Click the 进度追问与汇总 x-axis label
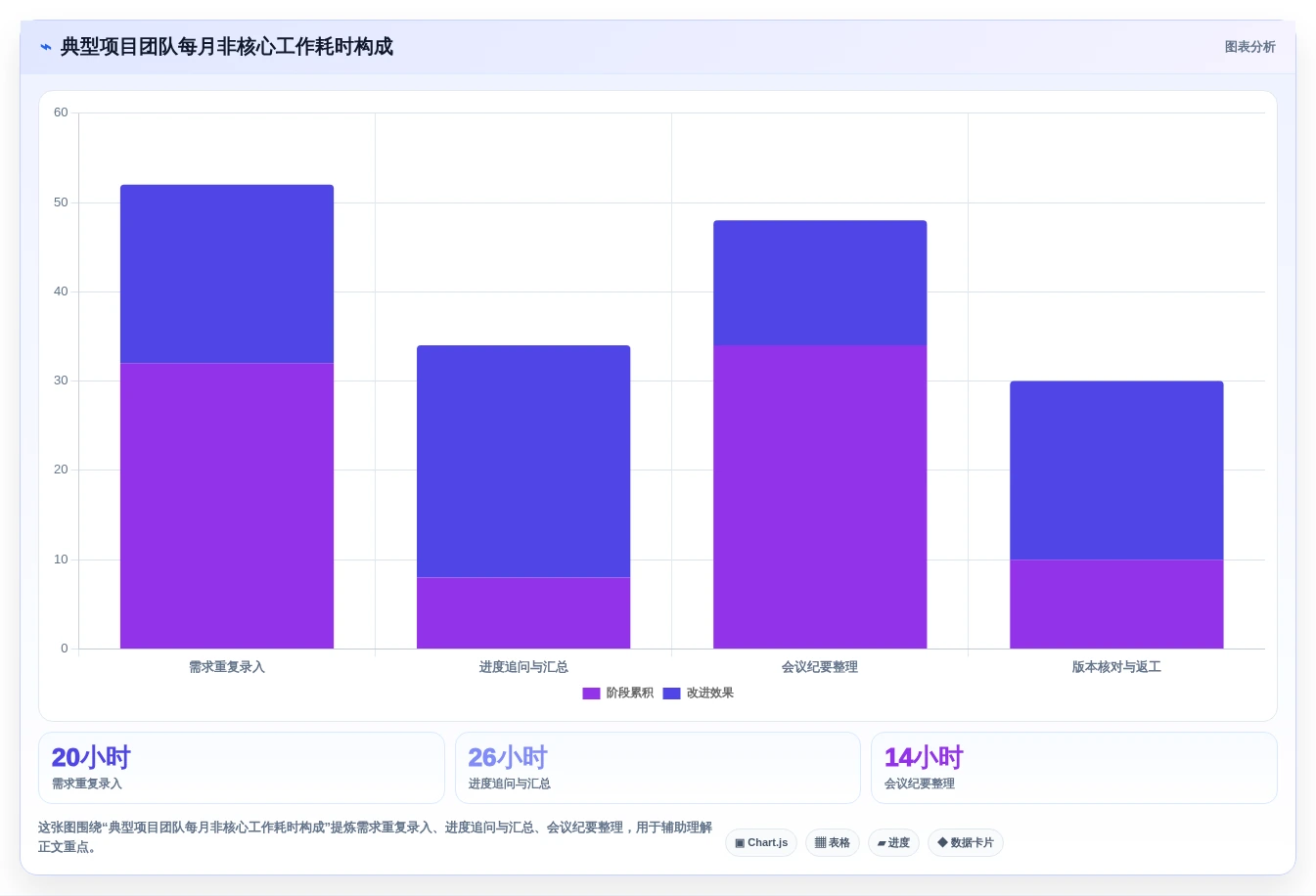1316x896 pixels. click(x=523, y=667)
